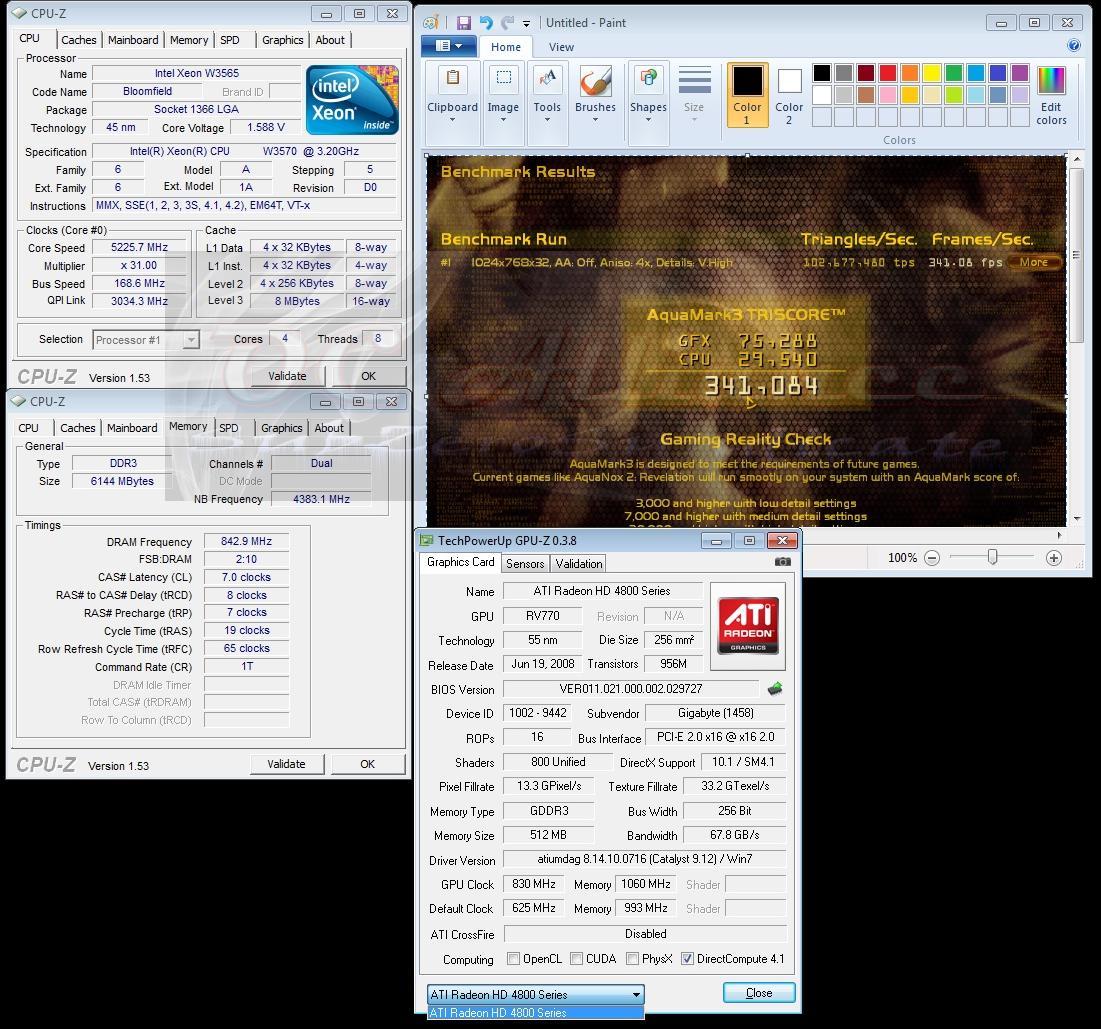Toggle the CUDA checkbox in GPU-Z
The image size is (1101, 1029).
(576, 959)
